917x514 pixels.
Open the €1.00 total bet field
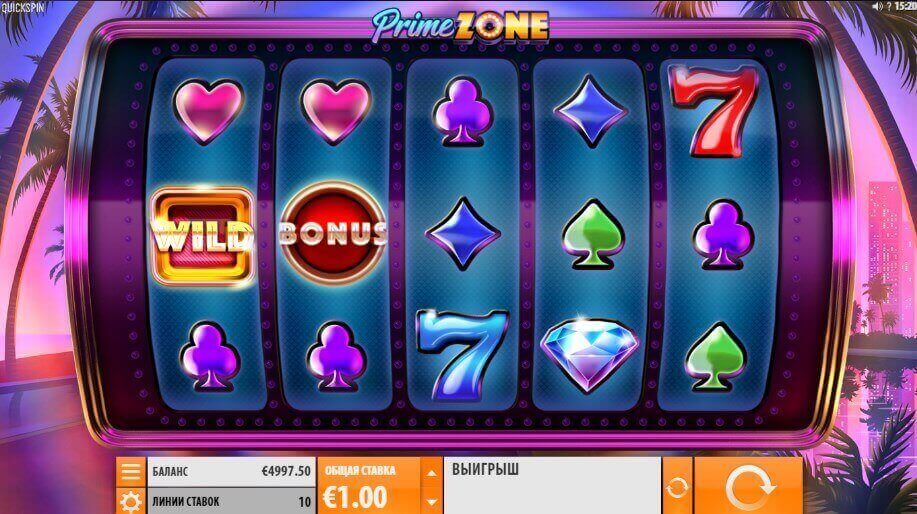point(369,486)
